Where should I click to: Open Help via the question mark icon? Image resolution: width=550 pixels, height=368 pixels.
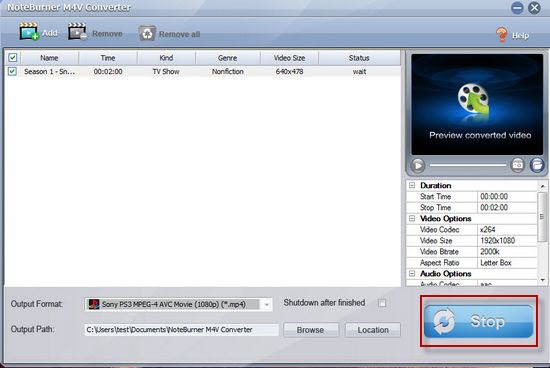click(502, 34)
